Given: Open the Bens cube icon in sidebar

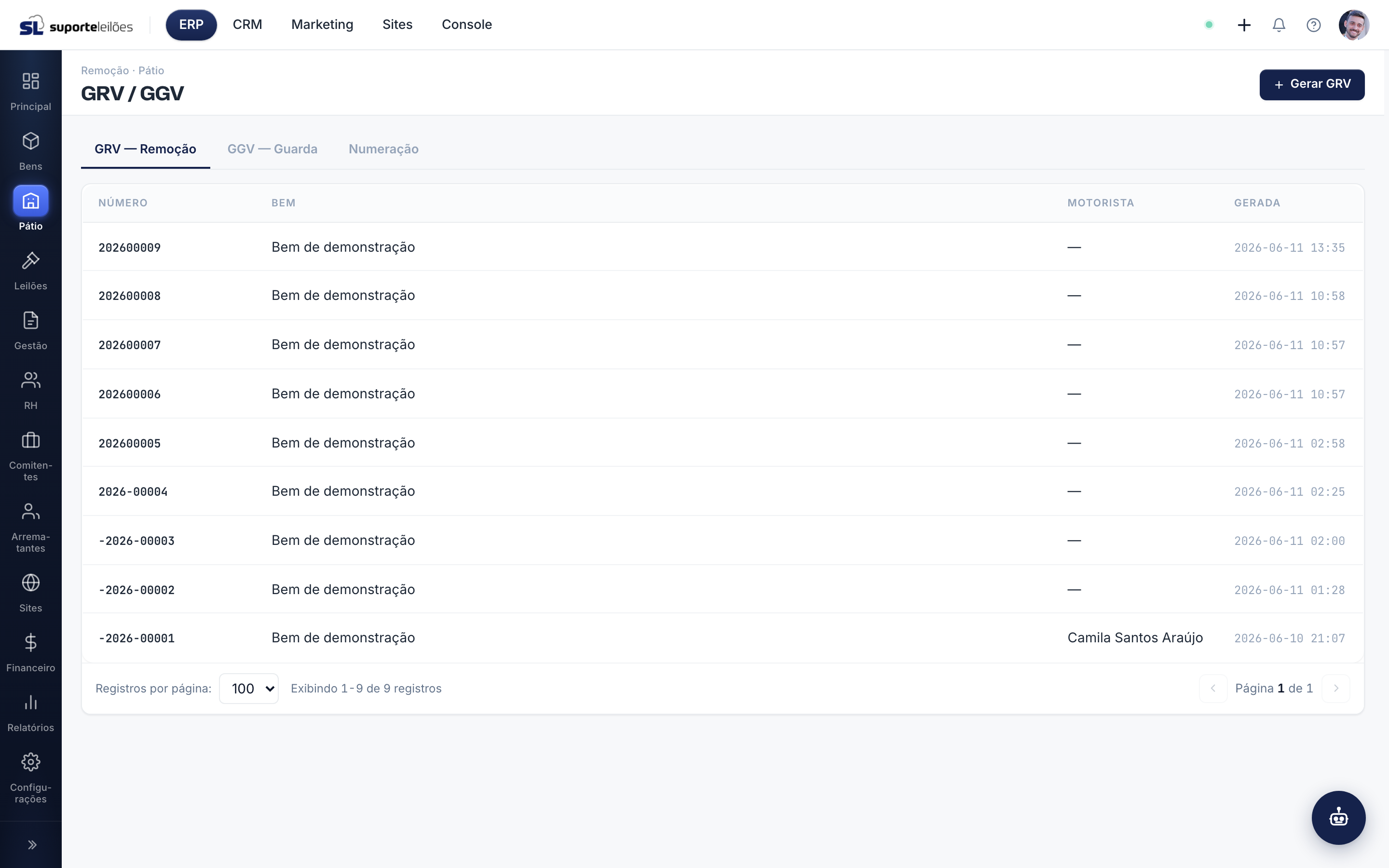Looking at the screenshot, I should click(x=30, y=141).
